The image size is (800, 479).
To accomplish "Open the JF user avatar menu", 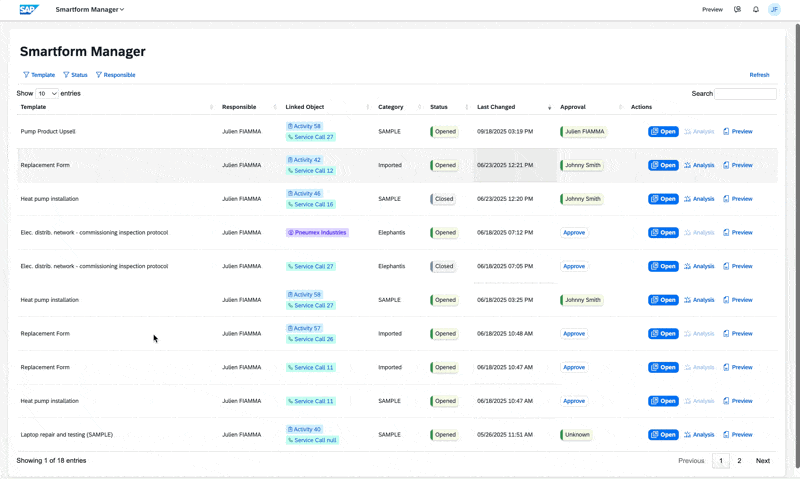I will [x=774, y=10].
